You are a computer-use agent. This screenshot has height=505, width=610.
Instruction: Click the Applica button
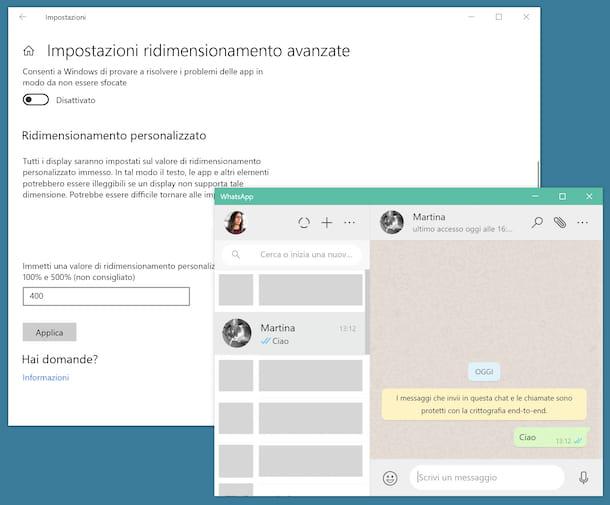49,332
